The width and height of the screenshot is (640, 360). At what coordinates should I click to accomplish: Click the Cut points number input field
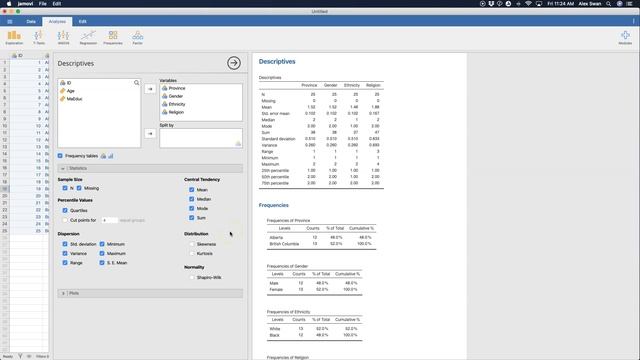click(109, 220)
